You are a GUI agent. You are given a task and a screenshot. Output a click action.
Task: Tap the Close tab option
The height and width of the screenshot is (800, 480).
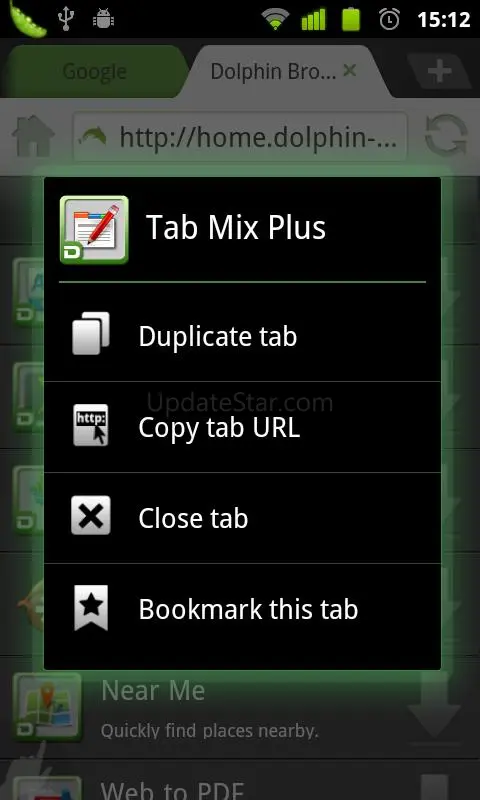(x=242, y=518)
